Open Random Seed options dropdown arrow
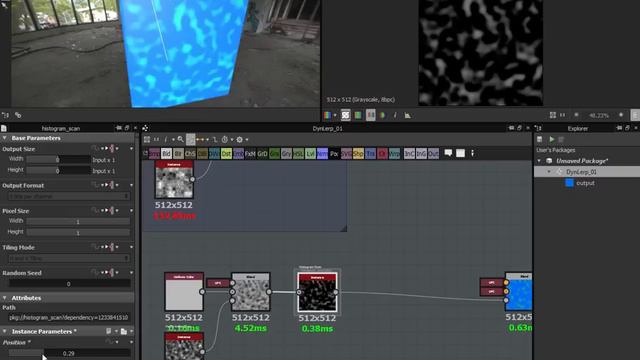This screenshot has height=360, width=640. (x=131, y=273)
